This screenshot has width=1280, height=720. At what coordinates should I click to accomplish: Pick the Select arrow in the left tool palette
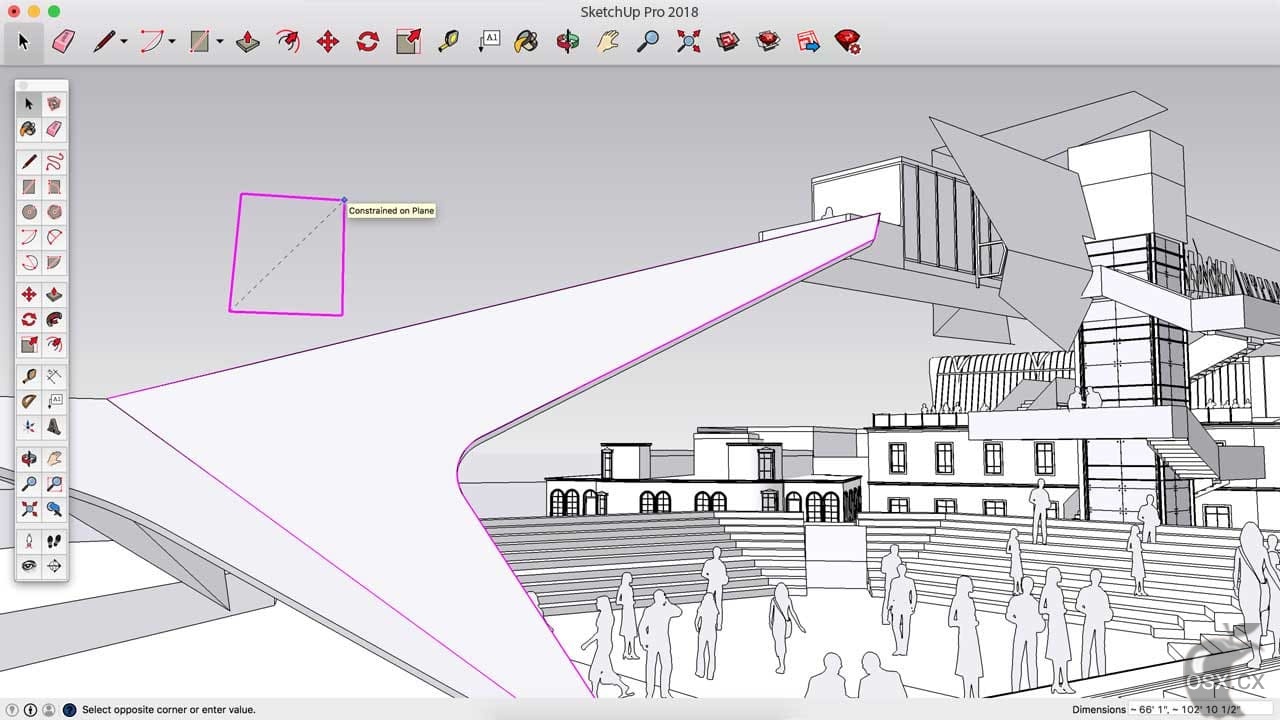(29, 103)
